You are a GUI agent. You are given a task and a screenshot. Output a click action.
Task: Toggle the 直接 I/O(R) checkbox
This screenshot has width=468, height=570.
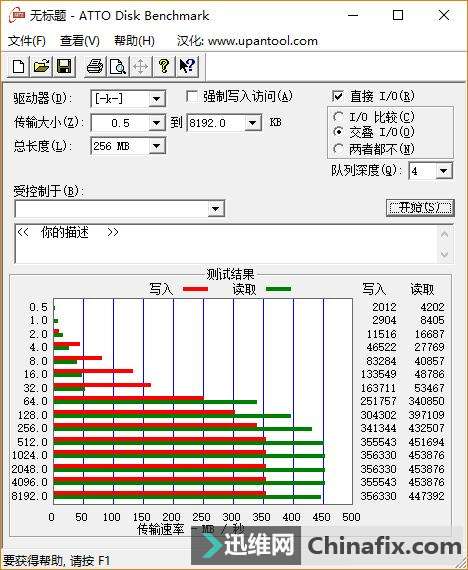click(x=338, y=96)
